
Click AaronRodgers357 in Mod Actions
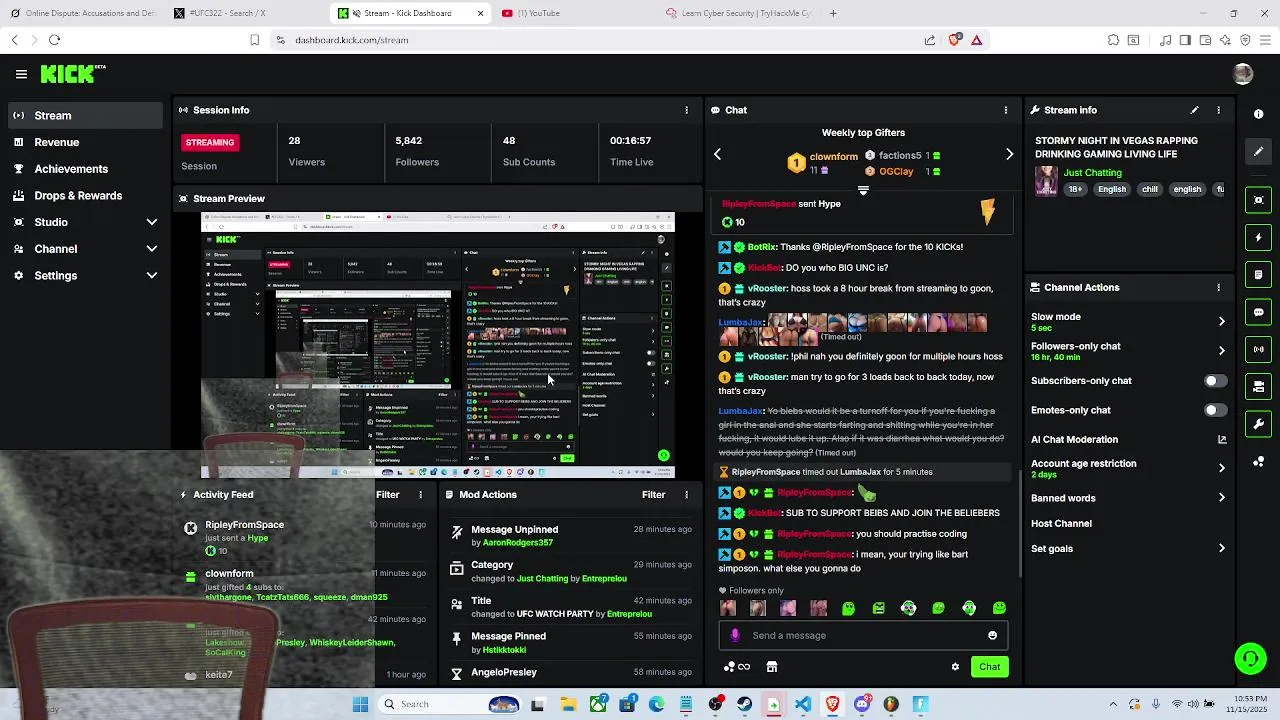click(x=518, y=543)
